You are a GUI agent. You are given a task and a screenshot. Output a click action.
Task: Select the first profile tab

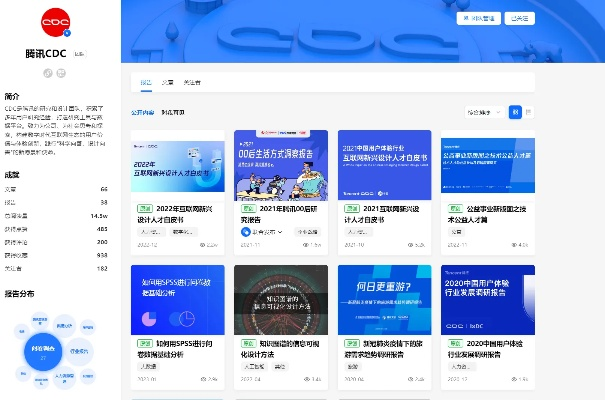tap(145, 82)
